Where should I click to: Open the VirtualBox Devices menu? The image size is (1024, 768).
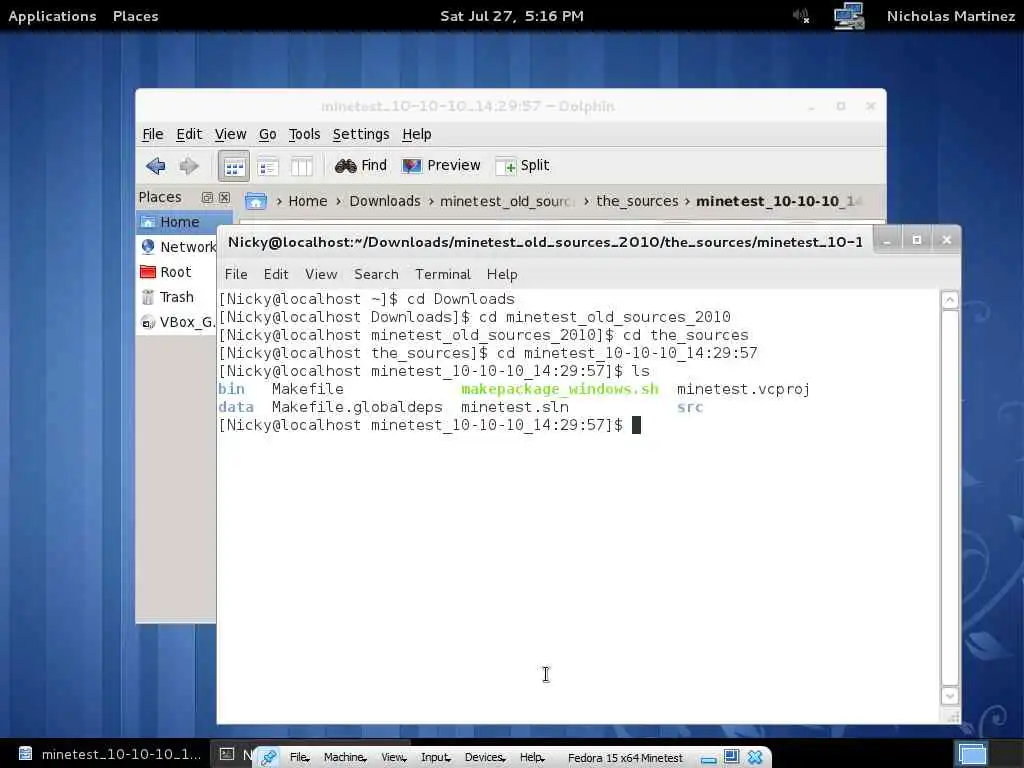pos(485,758)
